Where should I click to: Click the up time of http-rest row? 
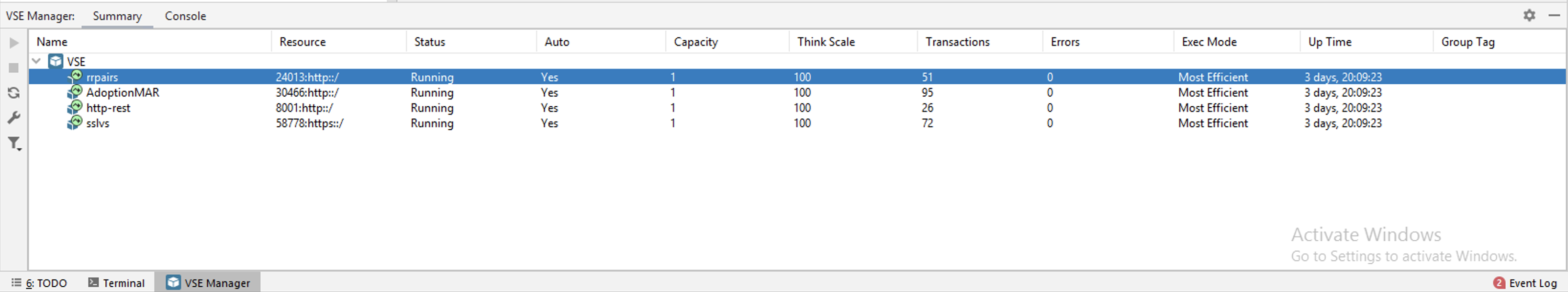point(1344,108)
